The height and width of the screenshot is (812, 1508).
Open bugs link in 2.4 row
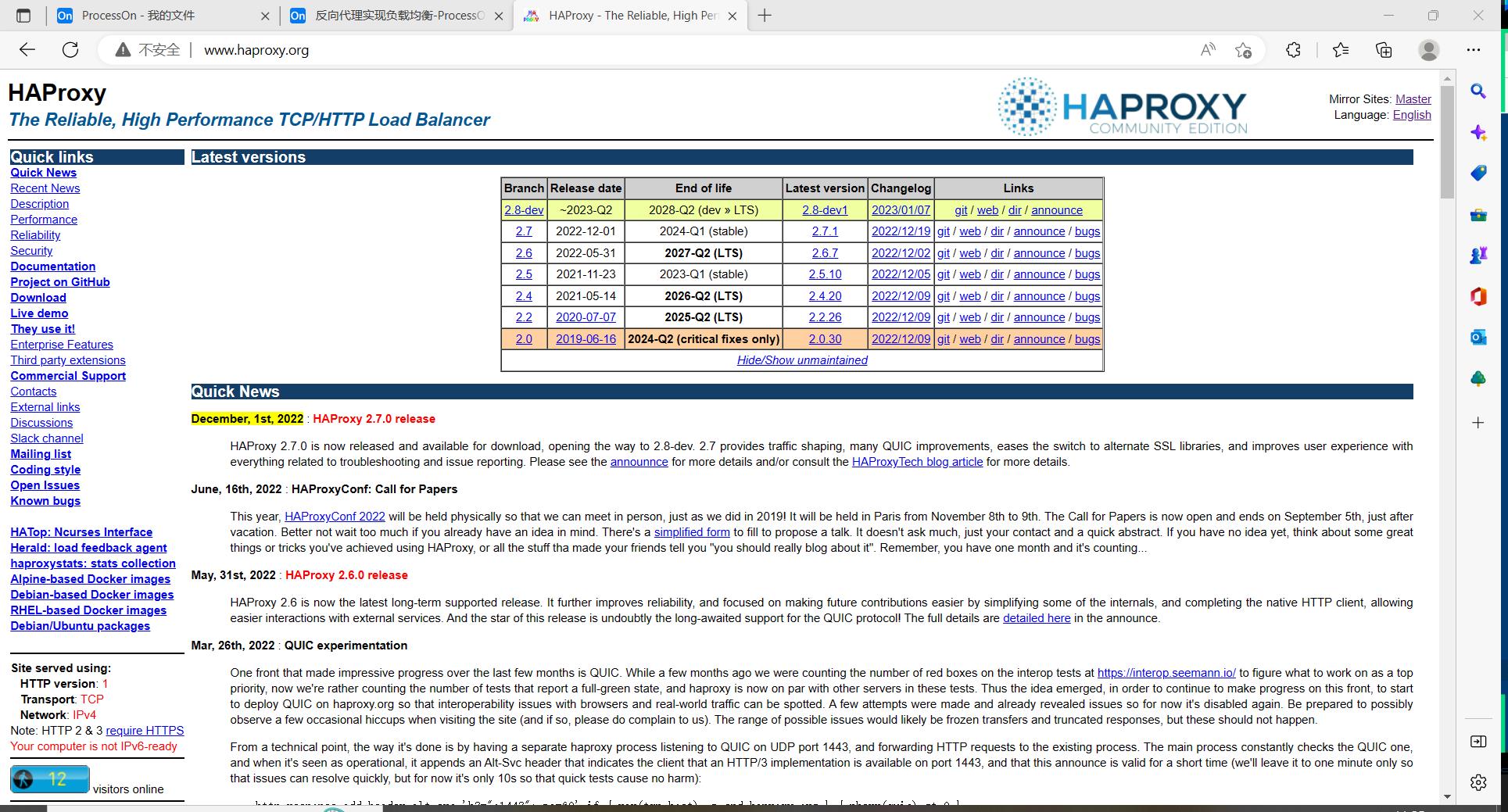[x=1087, y=296]
